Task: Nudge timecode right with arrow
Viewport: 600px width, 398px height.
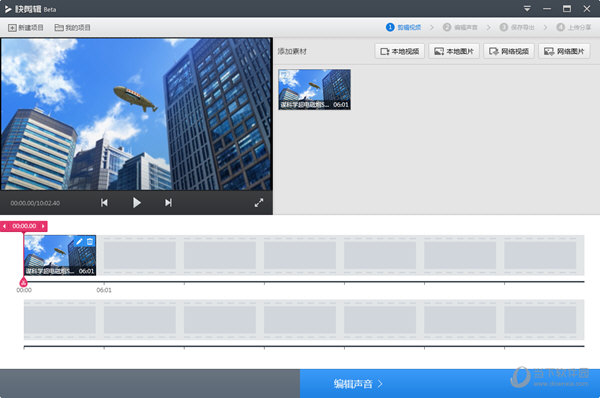Action: [x=43, y=226]
